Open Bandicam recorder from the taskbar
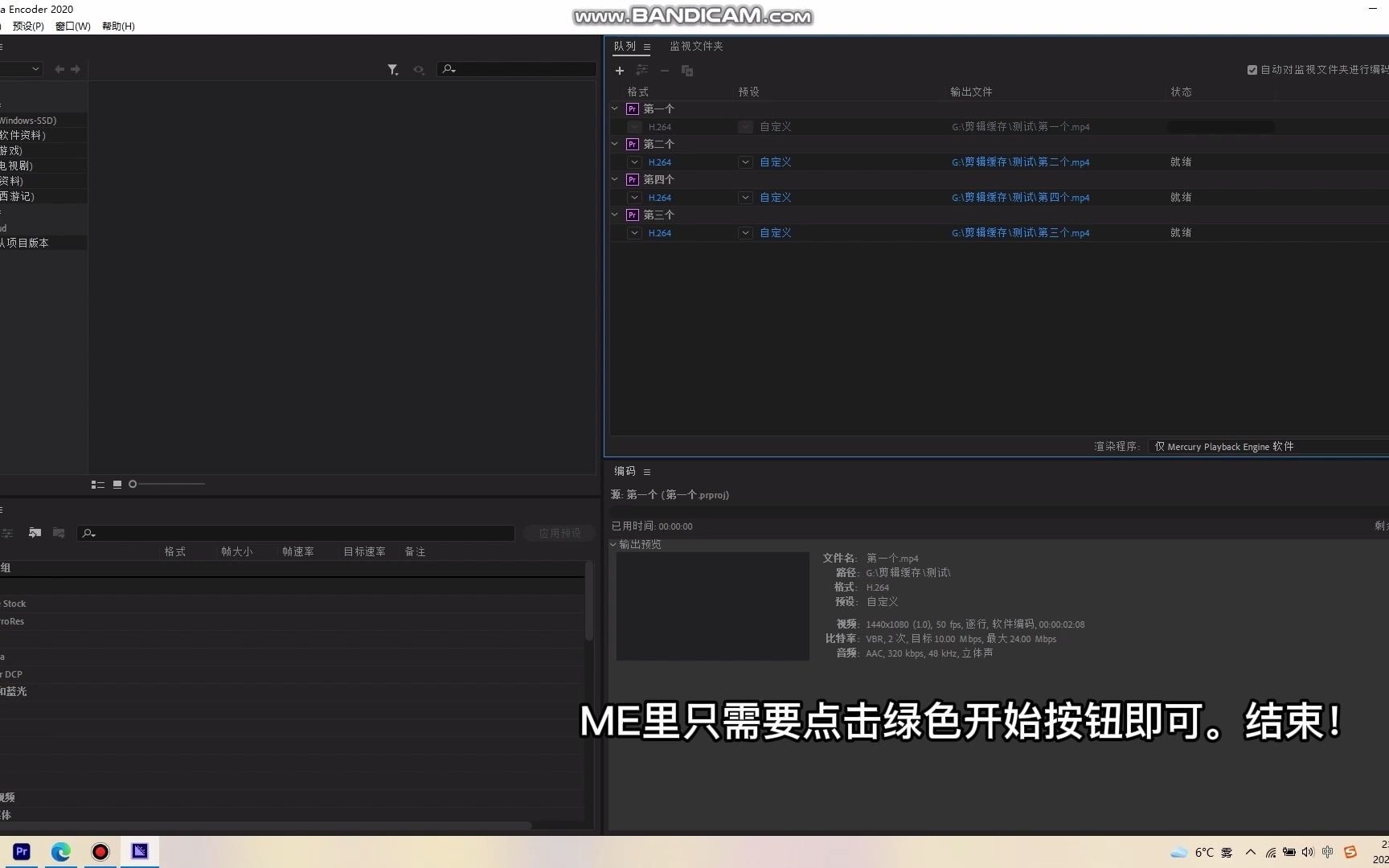 [100, 851]
